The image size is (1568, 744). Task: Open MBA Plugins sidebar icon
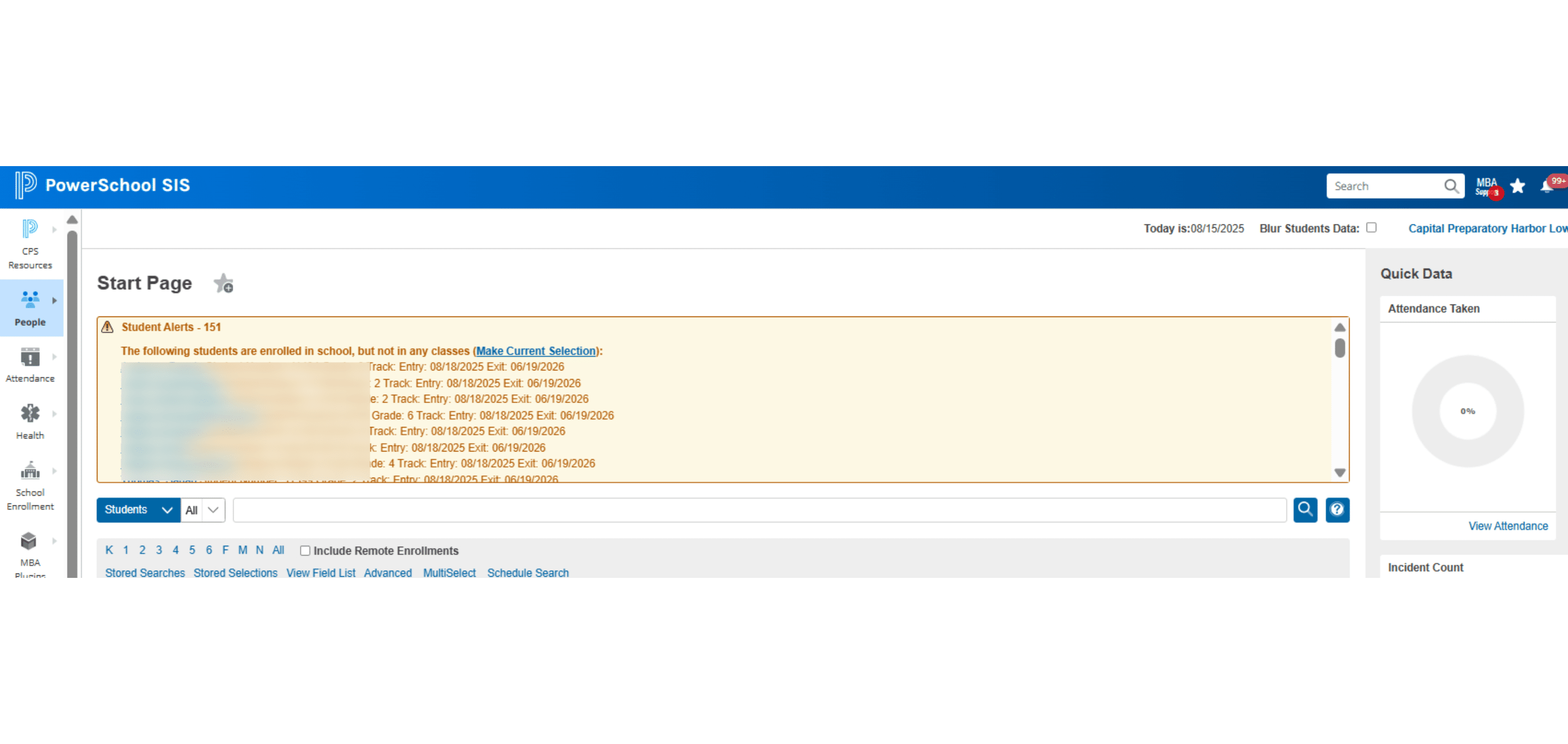pos(29,541)
